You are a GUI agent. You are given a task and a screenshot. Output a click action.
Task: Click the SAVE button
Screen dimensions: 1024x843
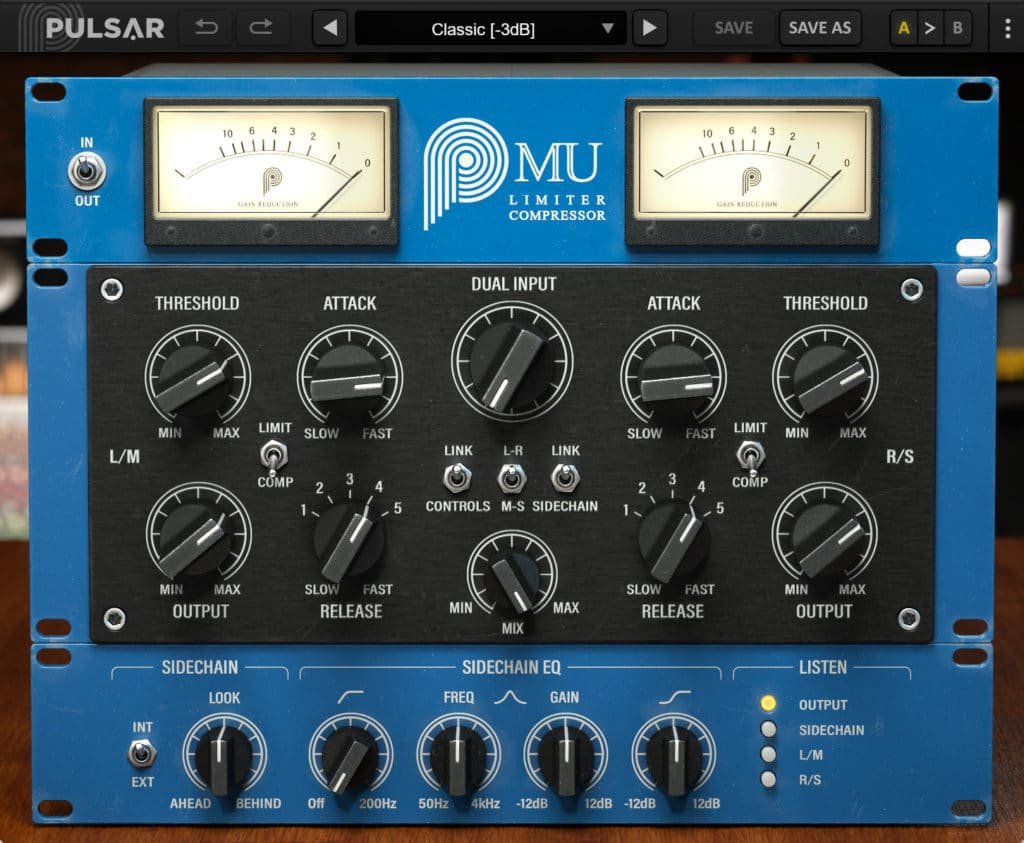click(731, 27)
